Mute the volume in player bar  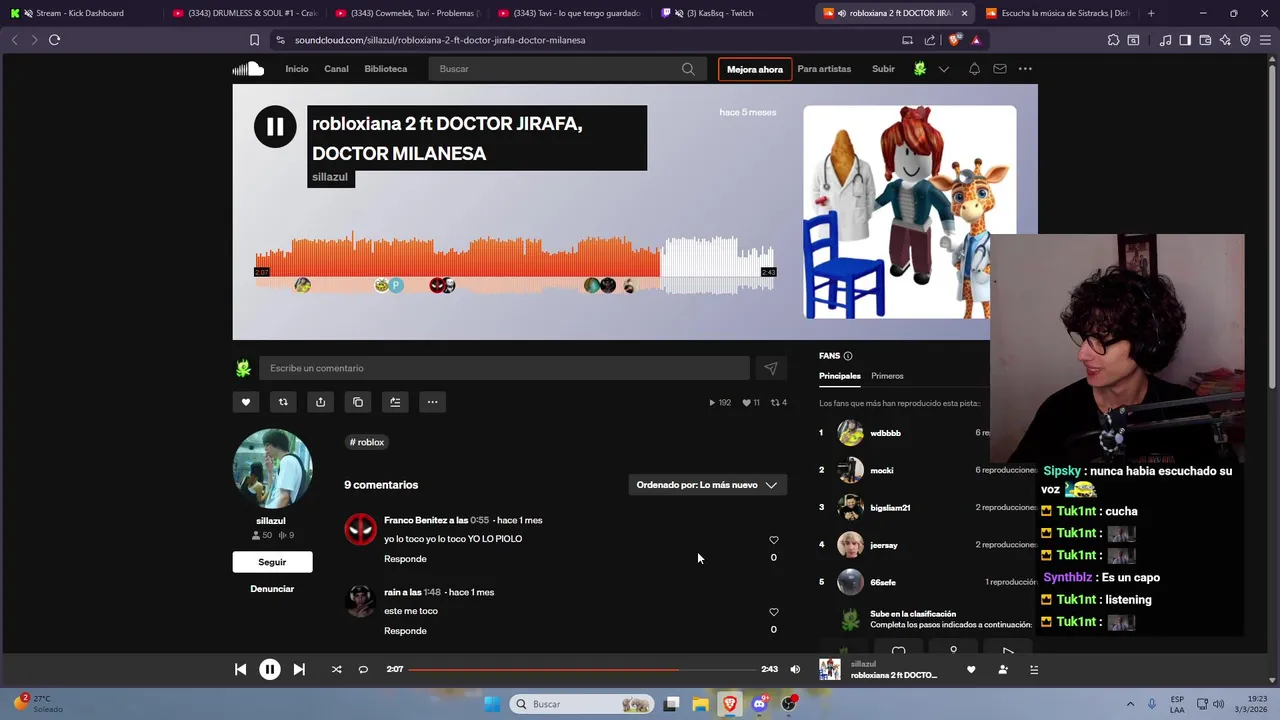[x=795, y=669]
